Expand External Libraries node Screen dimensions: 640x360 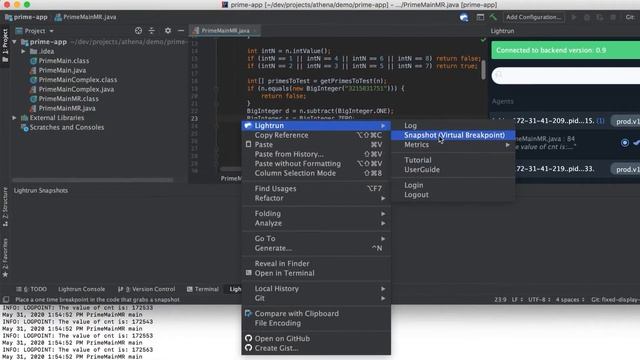pyautogui.click(x=14, y=118)
